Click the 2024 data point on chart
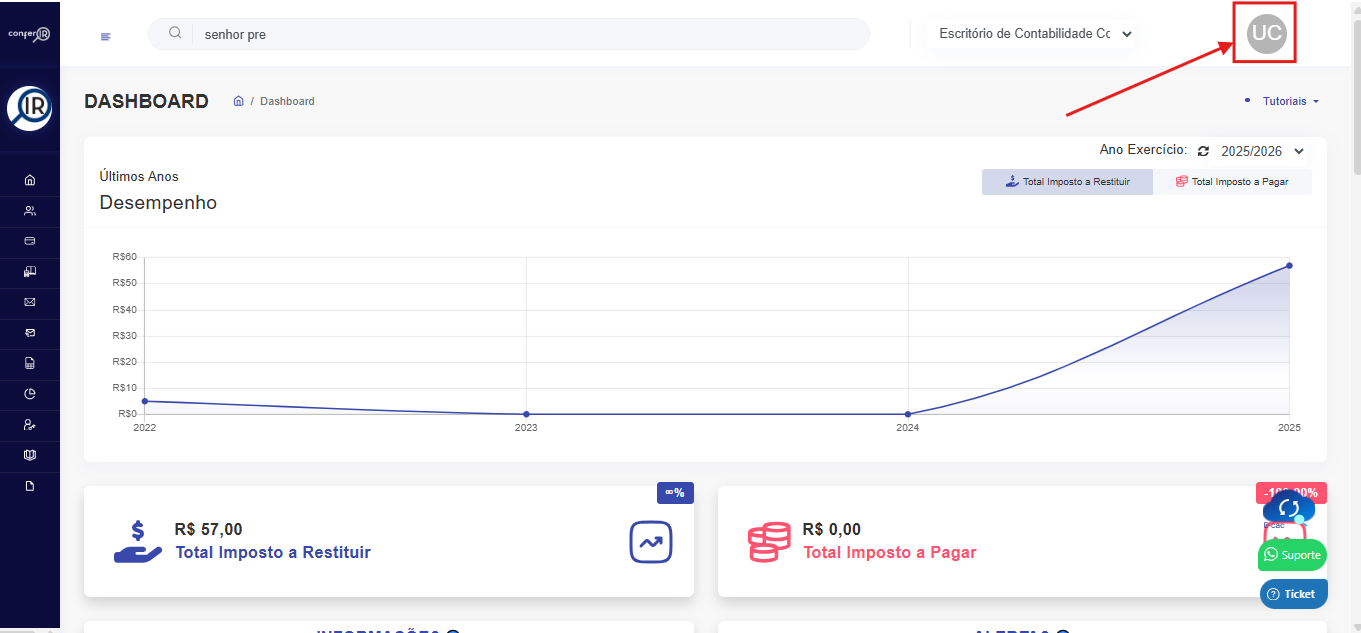Viewport: 1361px width, 633px height. (x=907, y=414)
